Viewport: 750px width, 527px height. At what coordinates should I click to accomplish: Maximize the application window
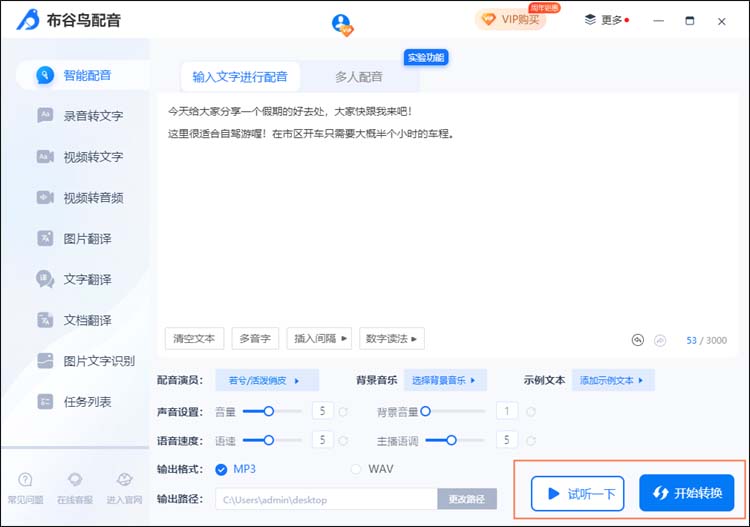coord(690,21)
